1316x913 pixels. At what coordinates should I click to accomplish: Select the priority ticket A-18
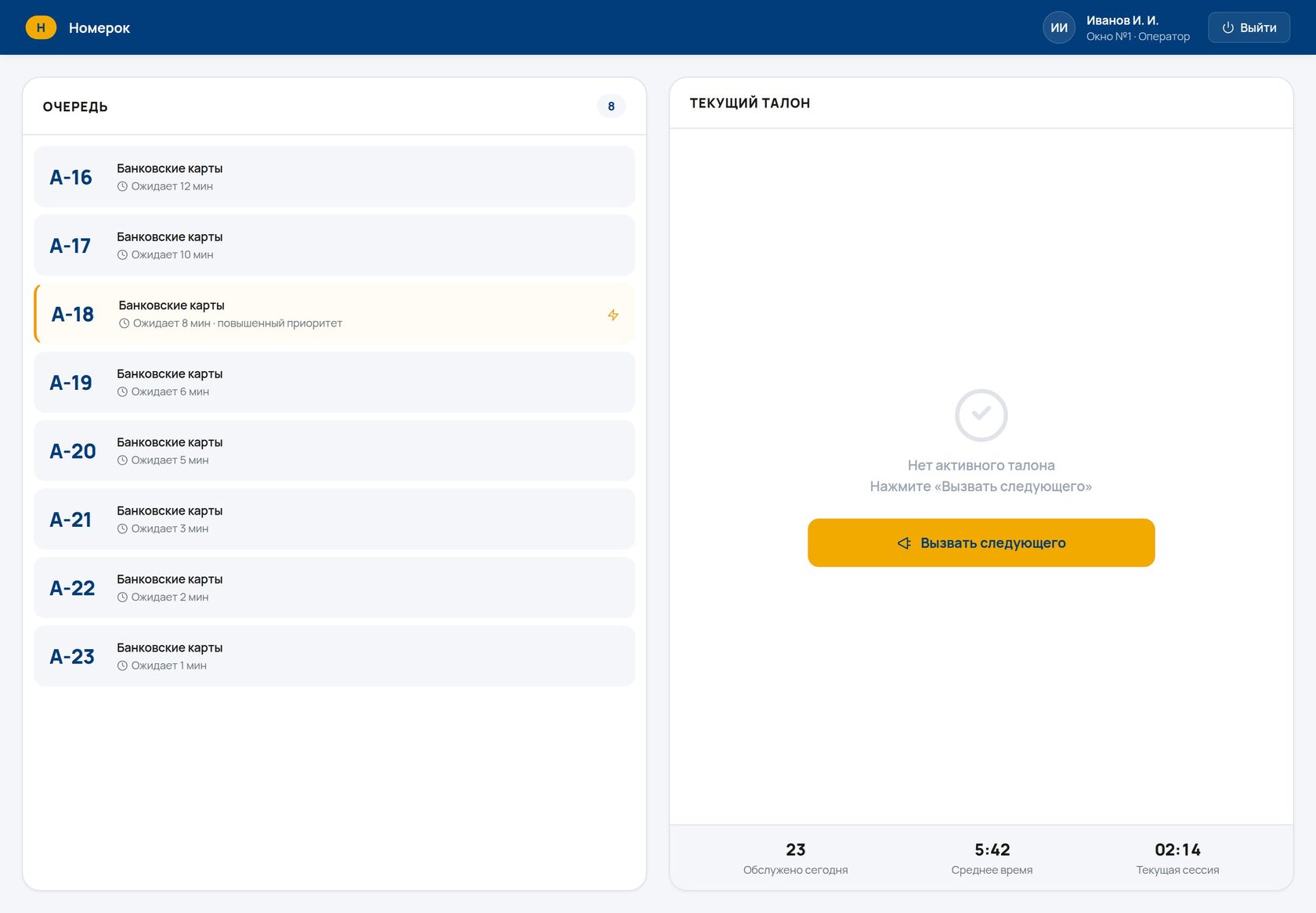tap(334, 313)
